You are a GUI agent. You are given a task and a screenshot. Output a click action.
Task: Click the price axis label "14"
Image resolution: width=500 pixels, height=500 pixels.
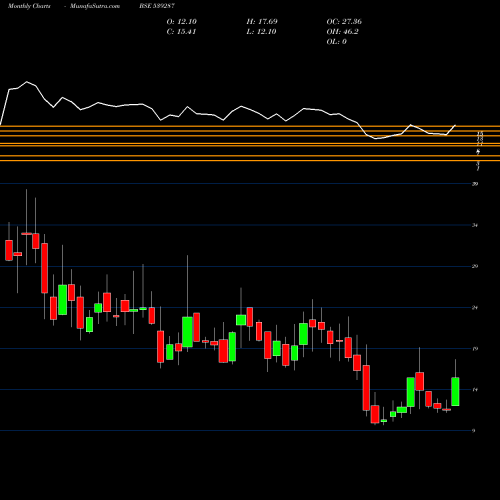[475, 390]
